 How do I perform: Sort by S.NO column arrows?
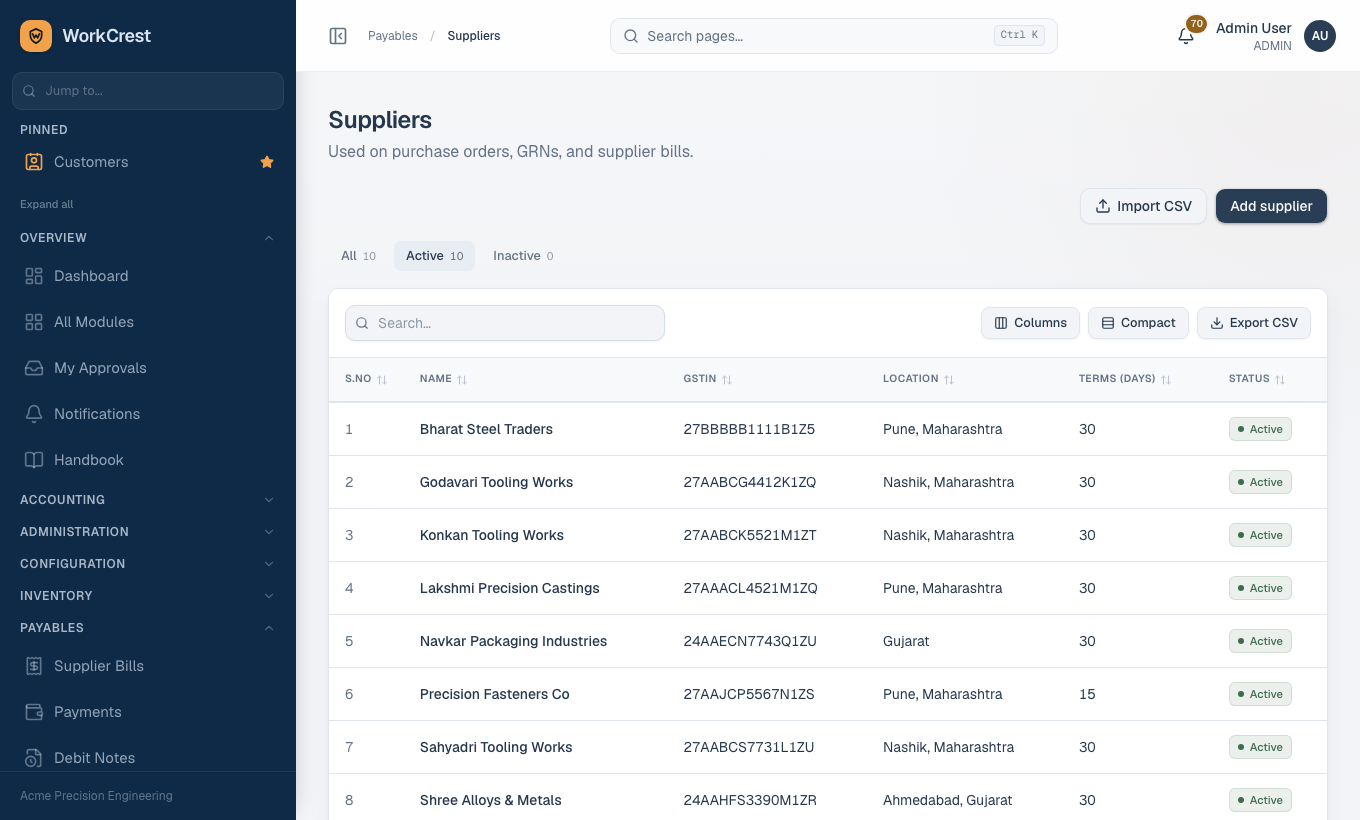382,380
